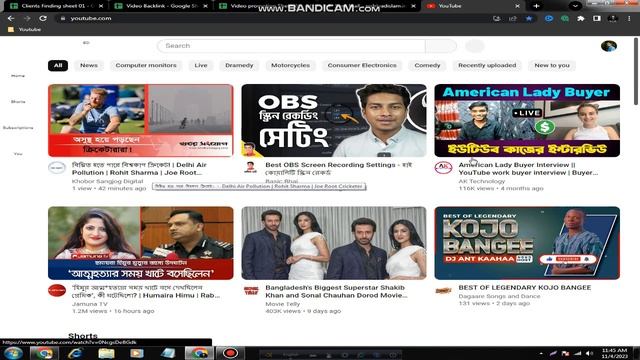Image resolution: width=640 pixels, height=360 pixels.
Task: Open the Extensions puzzle icon
Action: 581,18
